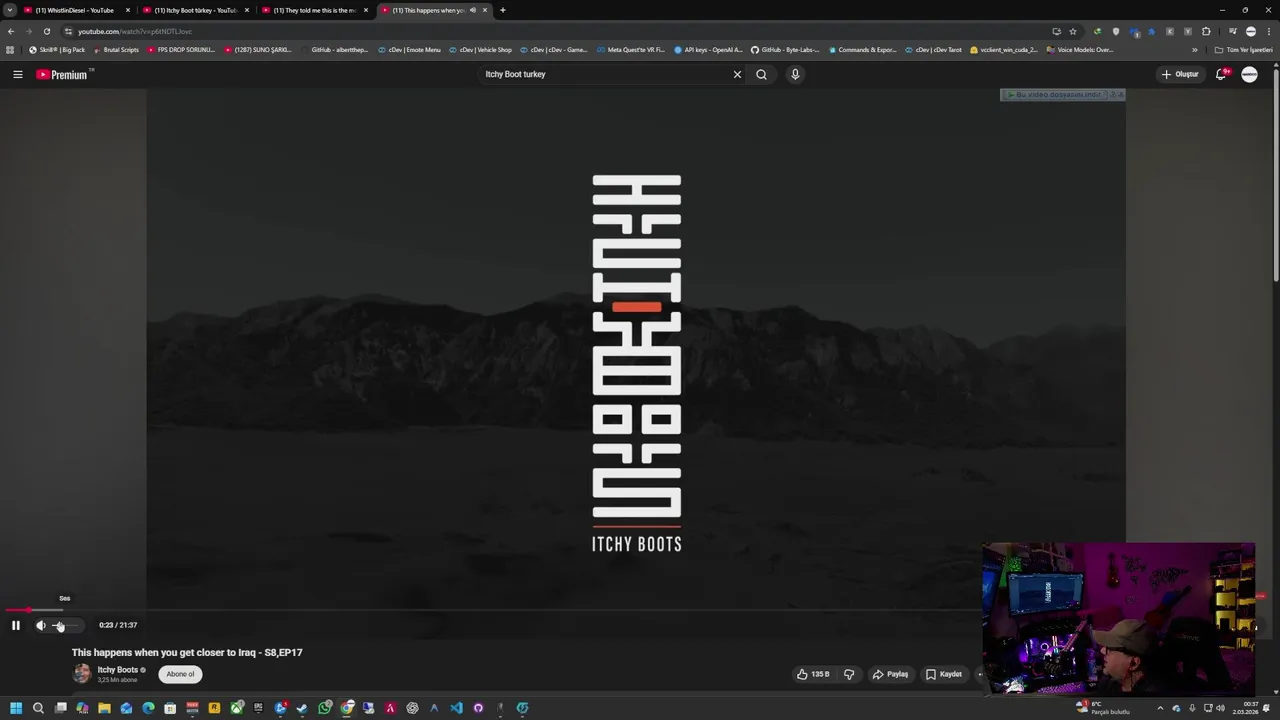Open the cDev | Vehicle Shop bookmark
The image size is (1280, 720).
coord(481,50)
